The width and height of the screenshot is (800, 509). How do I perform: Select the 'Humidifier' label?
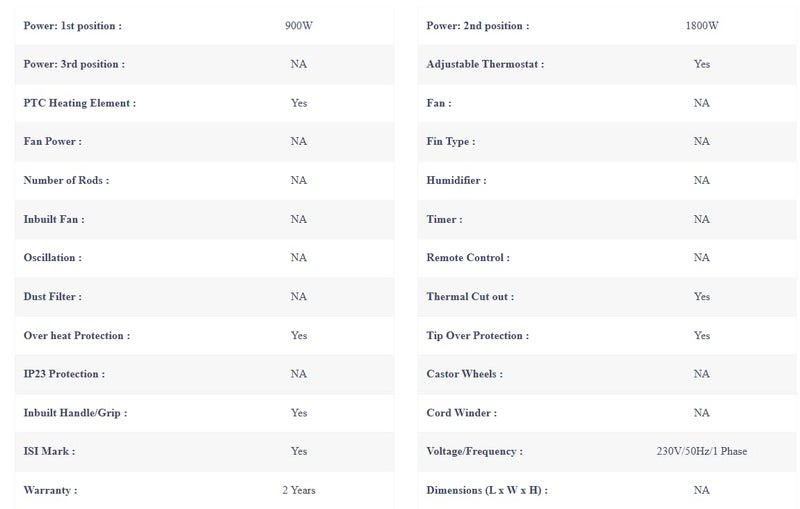point(456,180)
